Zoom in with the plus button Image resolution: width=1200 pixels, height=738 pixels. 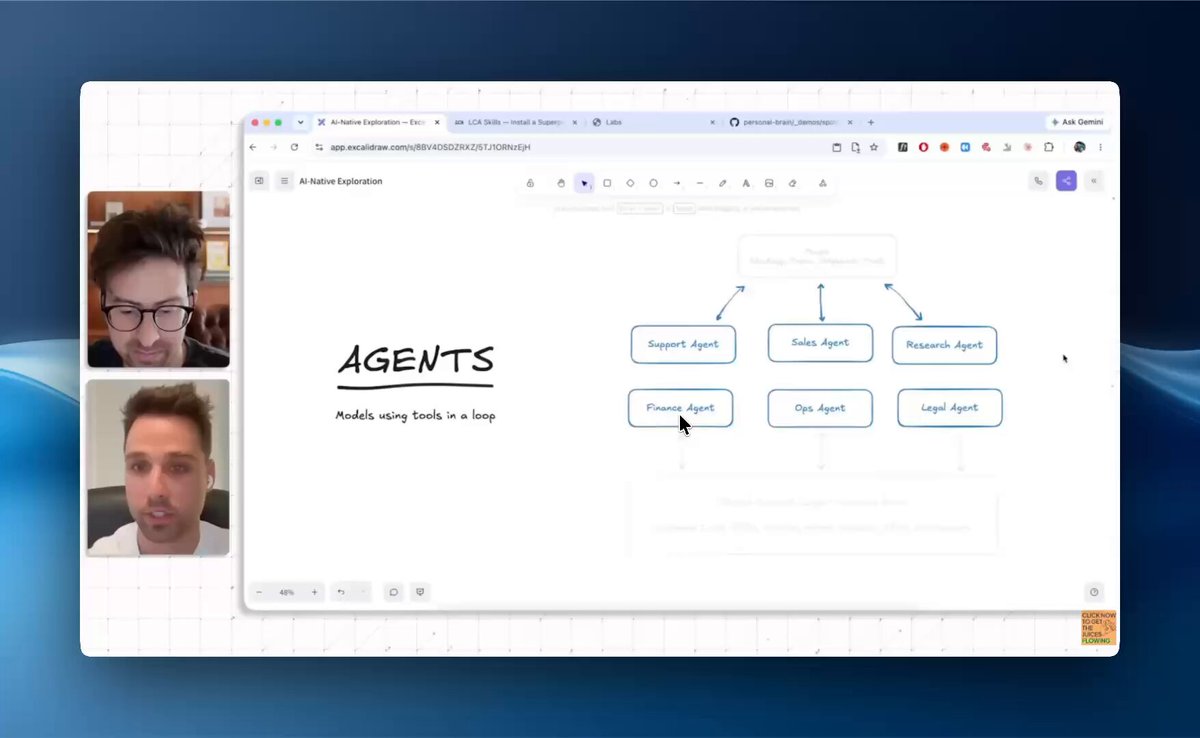coord(314,592)
